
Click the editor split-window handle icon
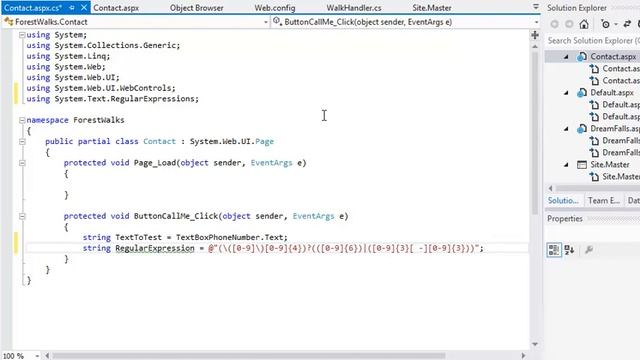tap(535, 35)
